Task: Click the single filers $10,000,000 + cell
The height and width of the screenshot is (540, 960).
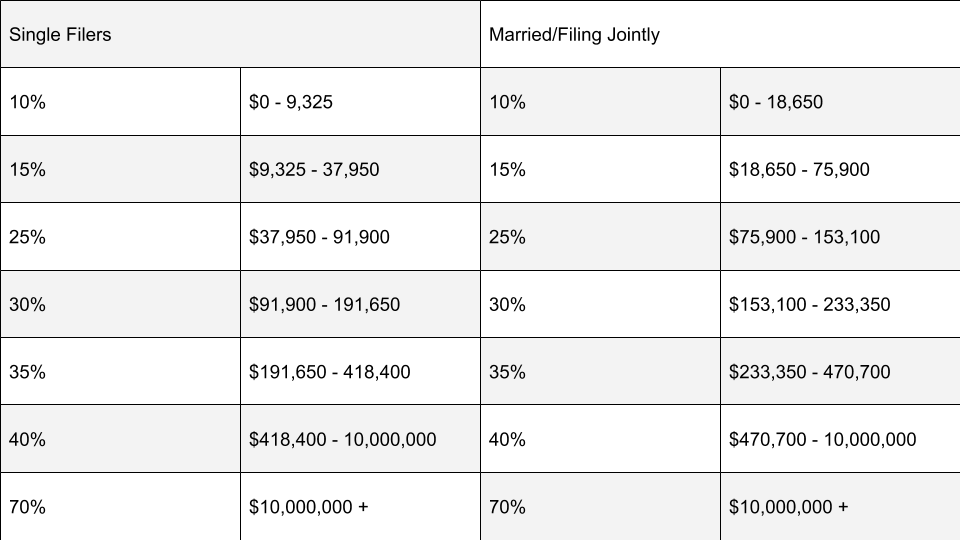Action: point(360,506)
